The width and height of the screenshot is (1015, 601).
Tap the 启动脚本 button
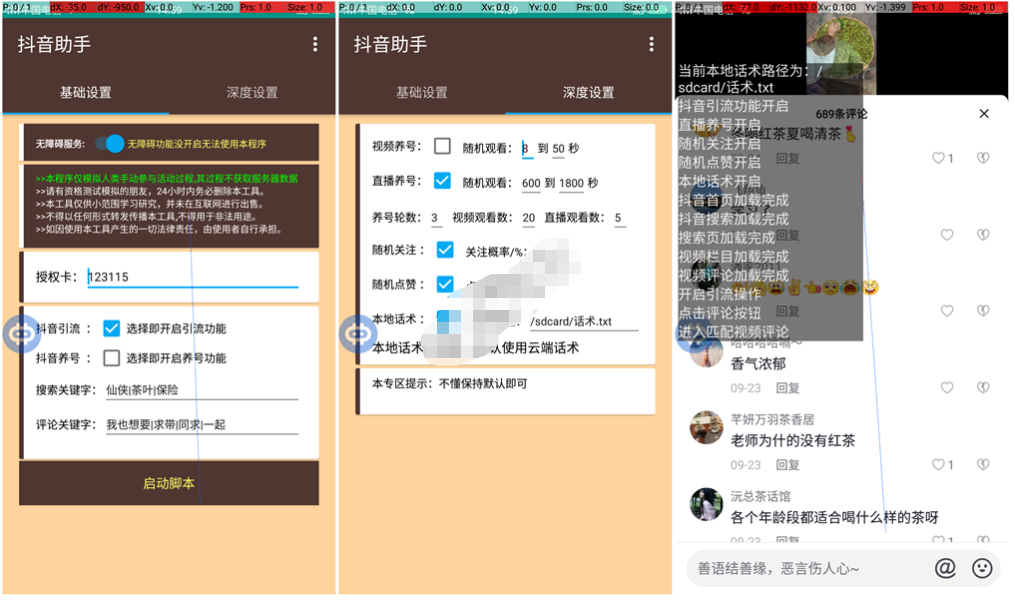coord(169,483)
